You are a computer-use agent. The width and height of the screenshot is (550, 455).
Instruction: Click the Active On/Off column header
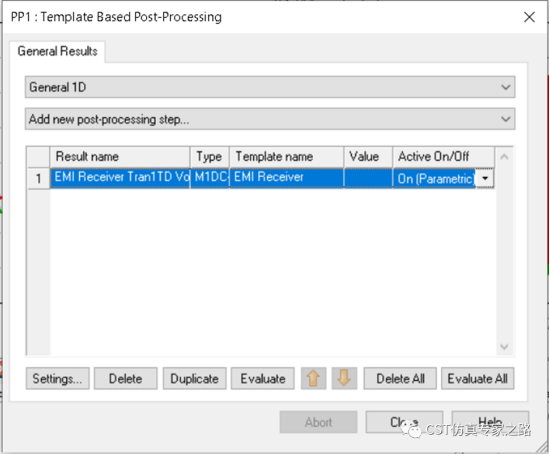(443, 156)
